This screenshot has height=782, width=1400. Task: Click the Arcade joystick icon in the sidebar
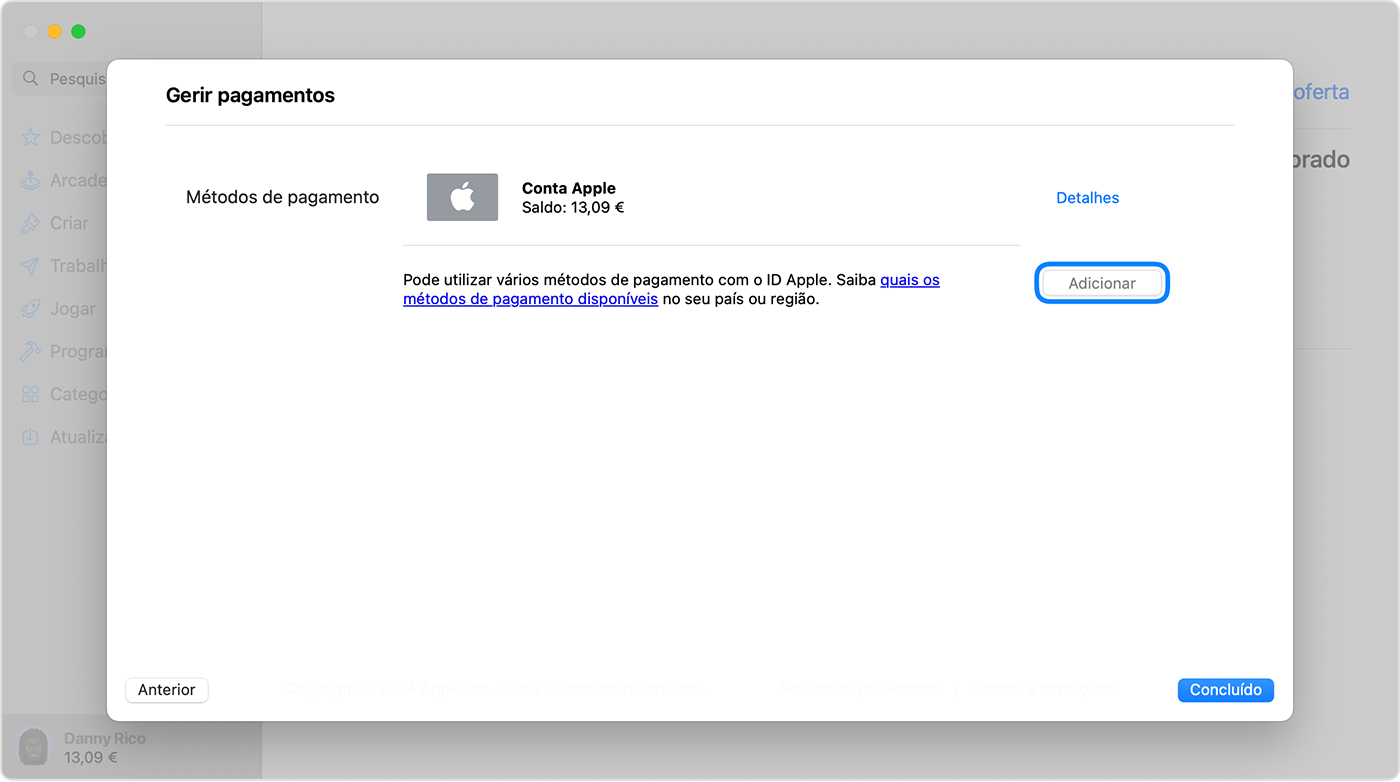tap(31, 180)
